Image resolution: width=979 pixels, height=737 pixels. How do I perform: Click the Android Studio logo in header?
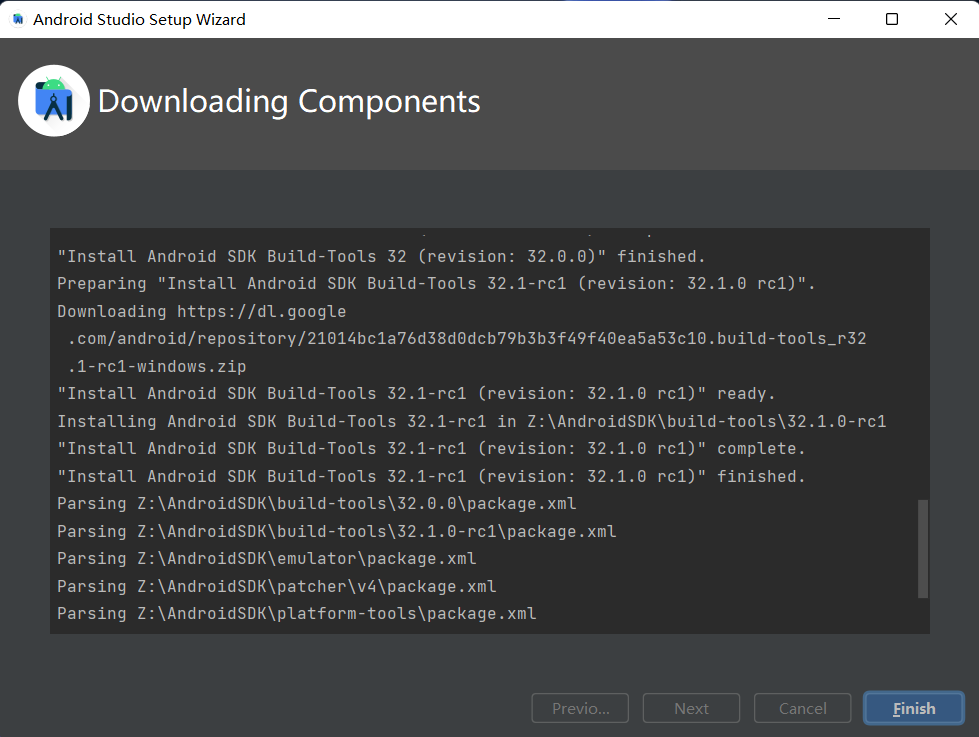(x=54, y=101)
